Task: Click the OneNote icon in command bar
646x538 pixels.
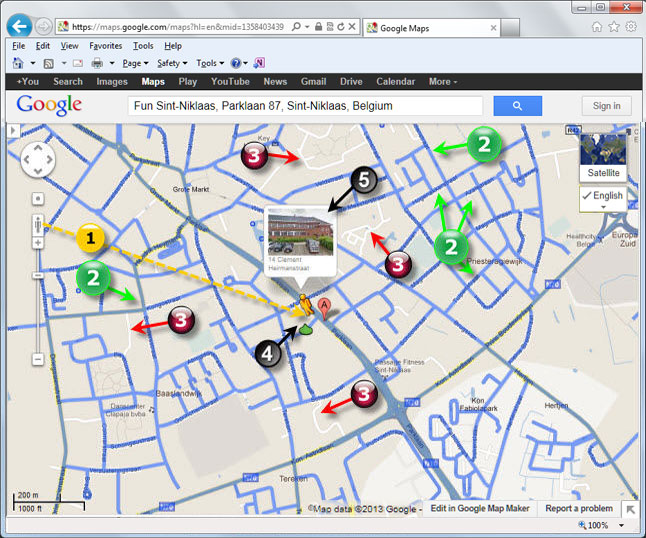Action: point(259,63)
